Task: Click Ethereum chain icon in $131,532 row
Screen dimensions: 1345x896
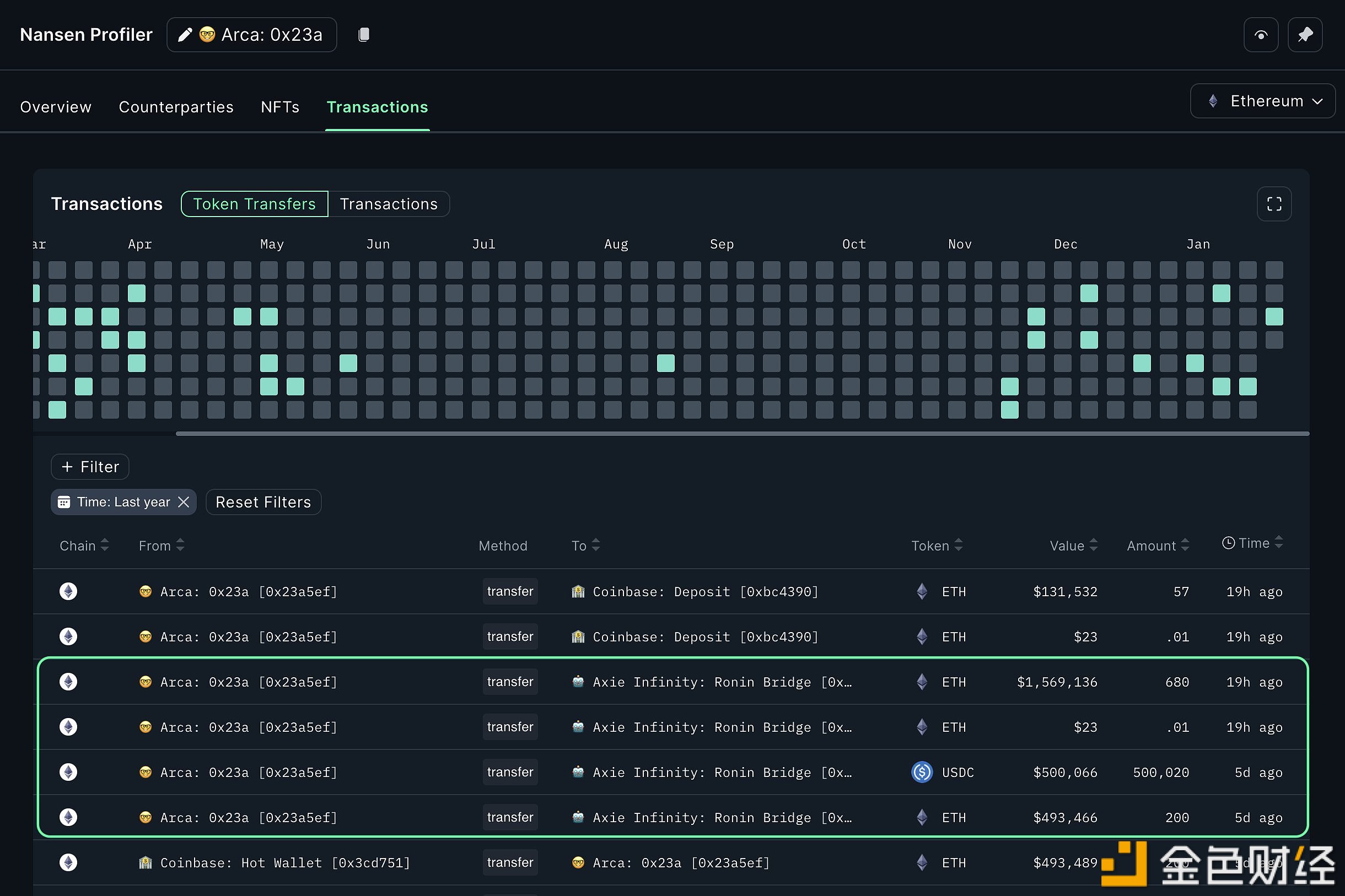Action: pyautogui.click(x=68, y=591)
